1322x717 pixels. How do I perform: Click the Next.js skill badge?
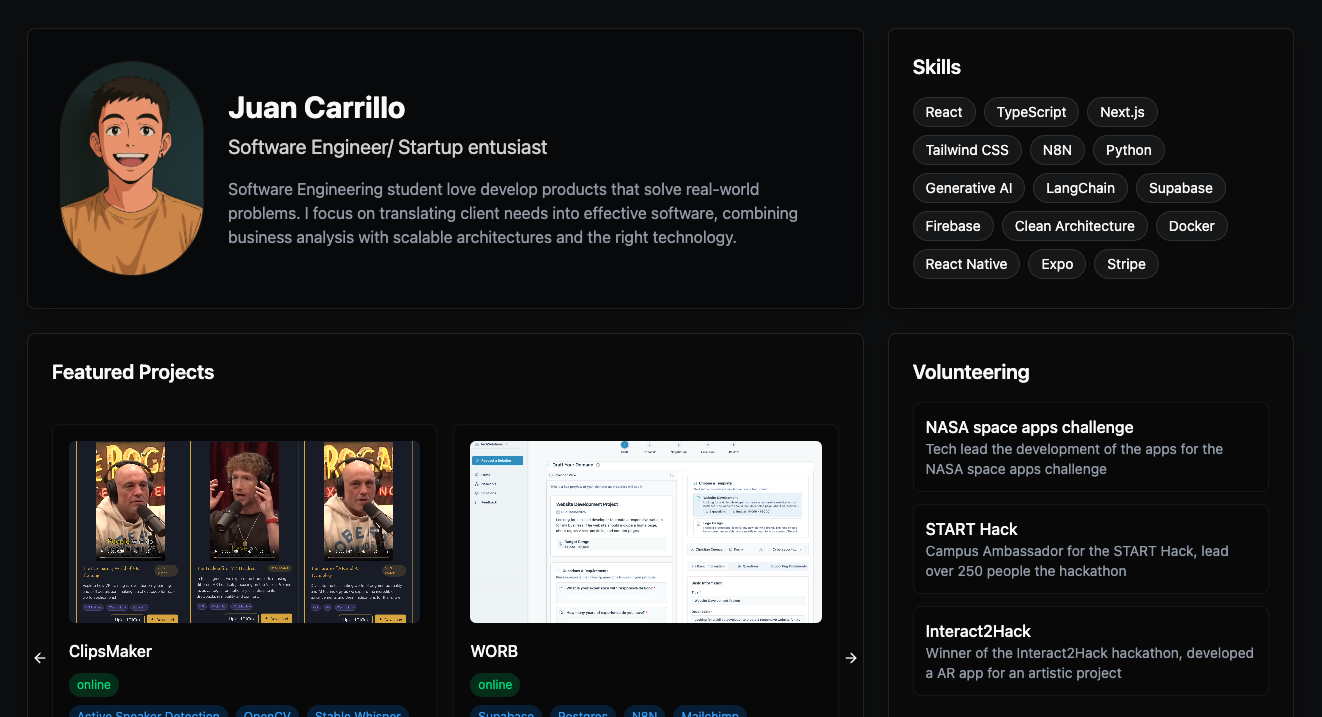click(1122, 112)
